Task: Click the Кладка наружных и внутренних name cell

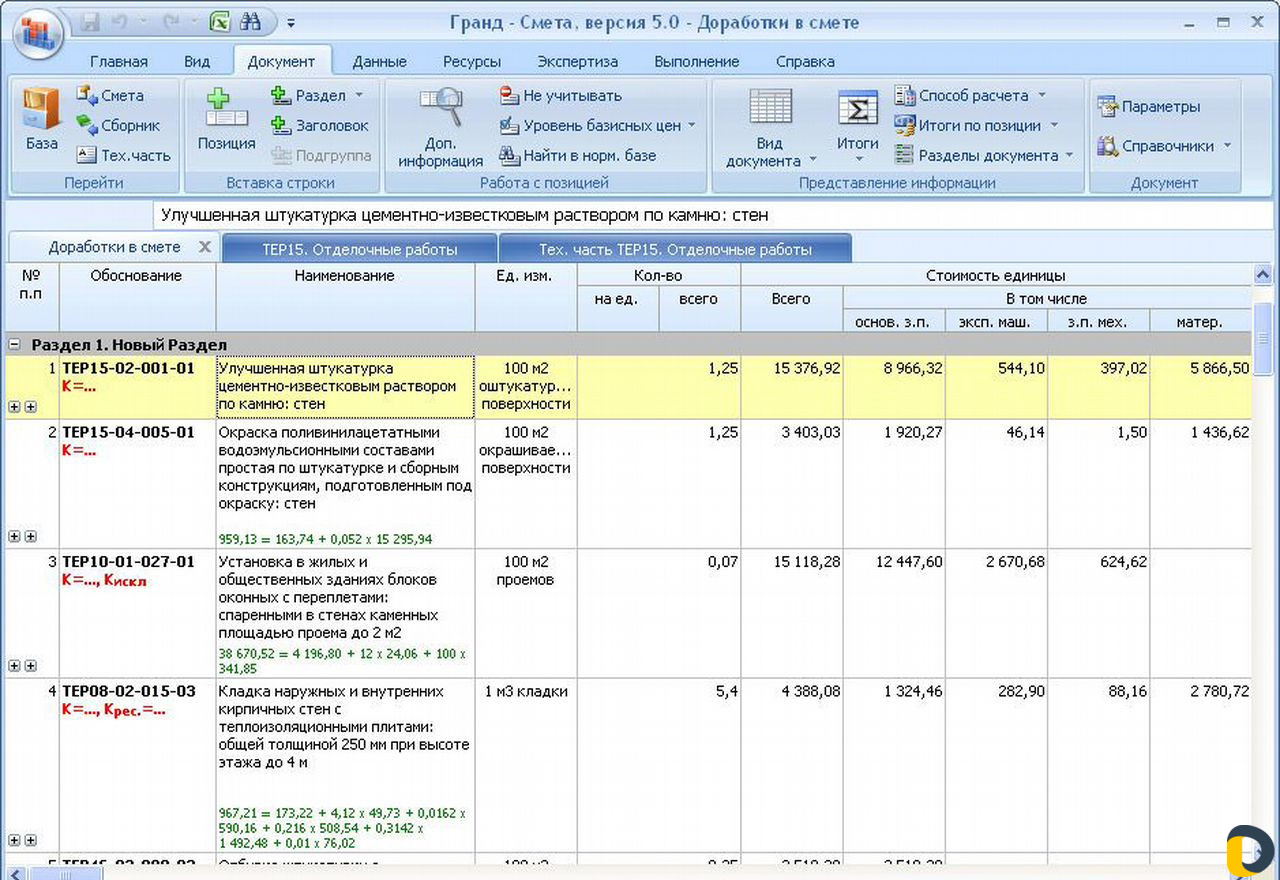Action: pyautogui.click(x=345, y=765)
